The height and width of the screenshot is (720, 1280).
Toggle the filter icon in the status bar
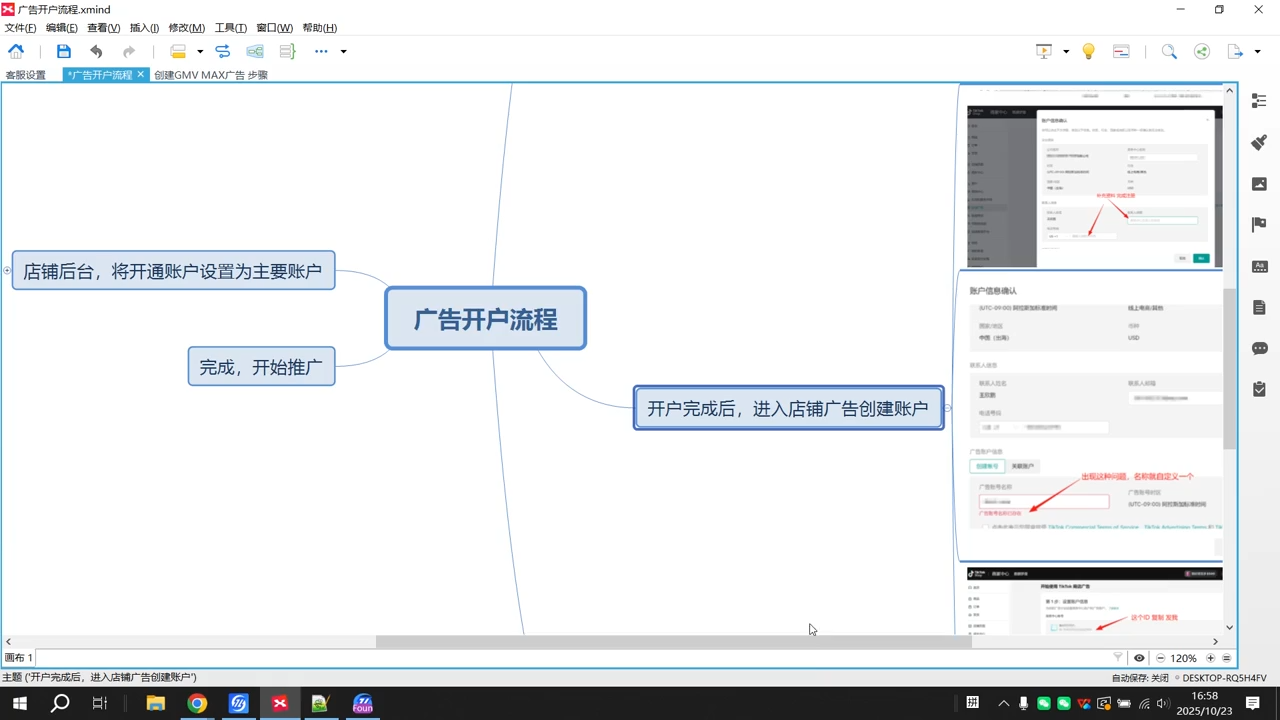[1117, 657]
